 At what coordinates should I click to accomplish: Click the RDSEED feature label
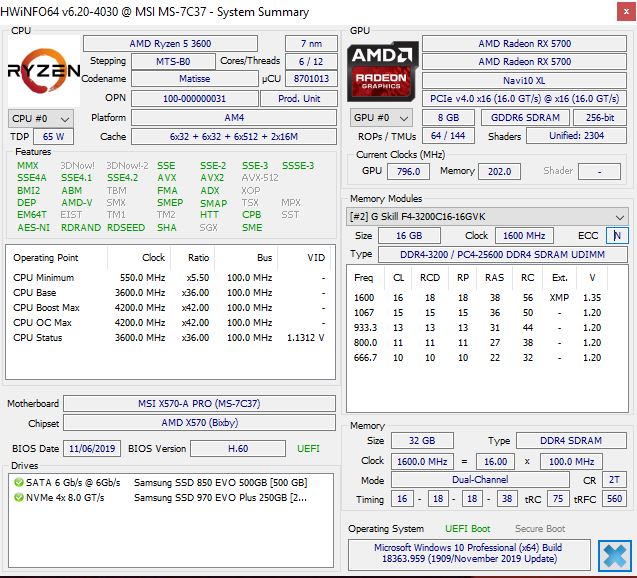pos(126,227)
